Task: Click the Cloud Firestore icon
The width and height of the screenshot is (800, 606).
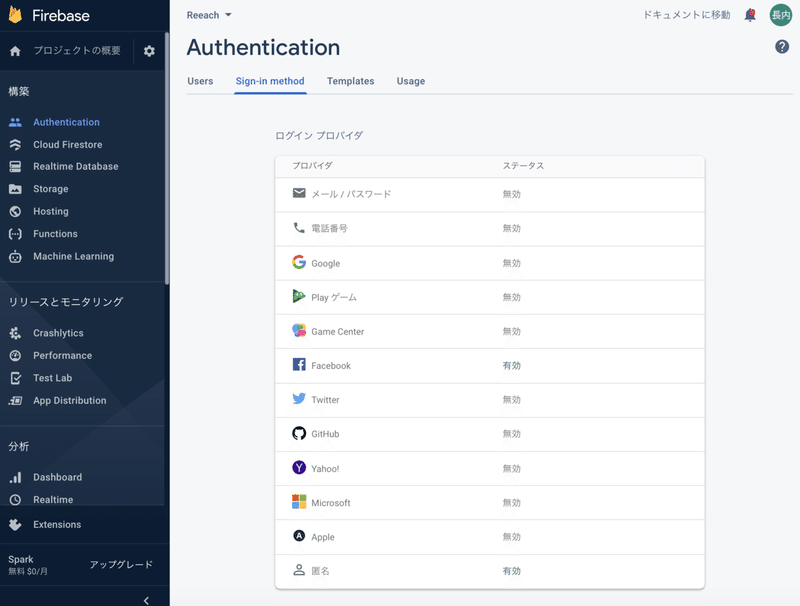Action: tap(15, 145)
